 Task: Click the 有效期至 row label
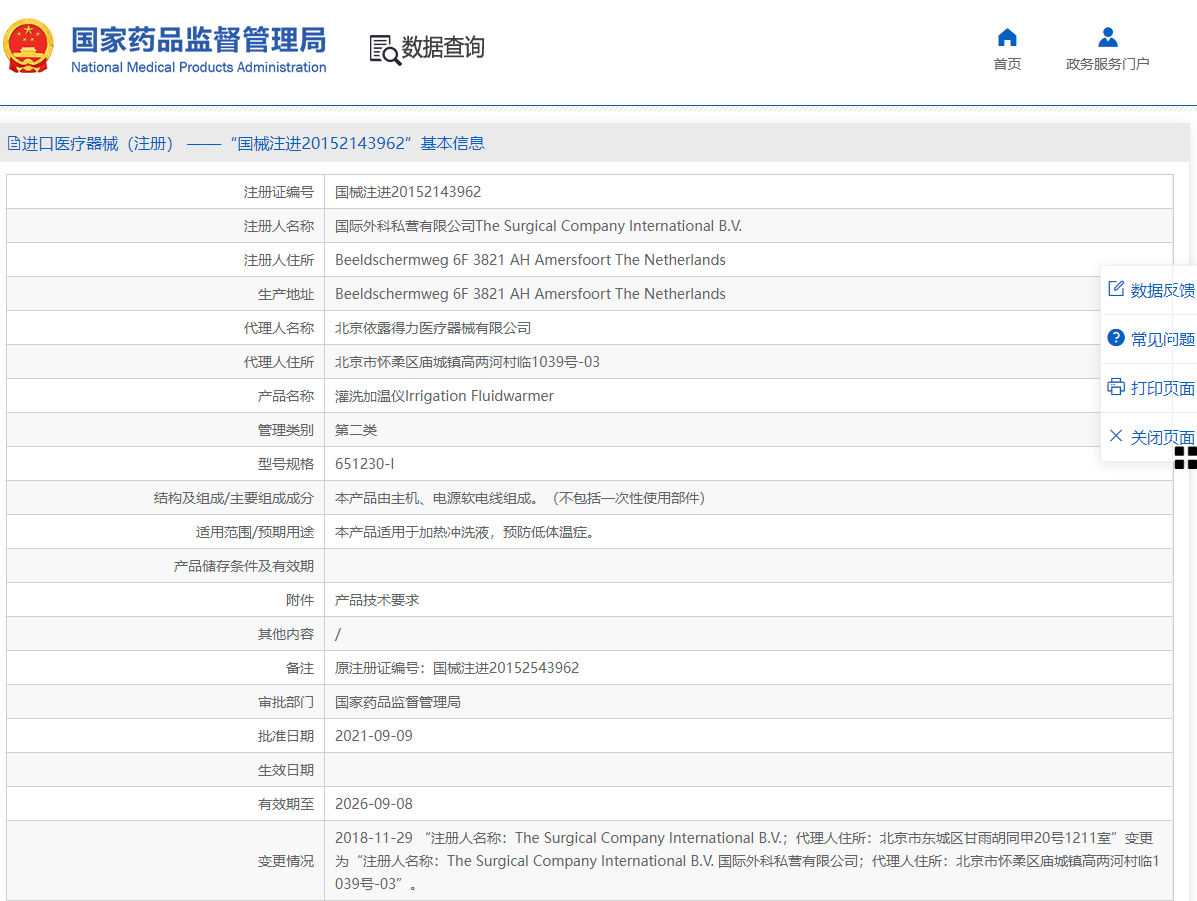[286, 804]
